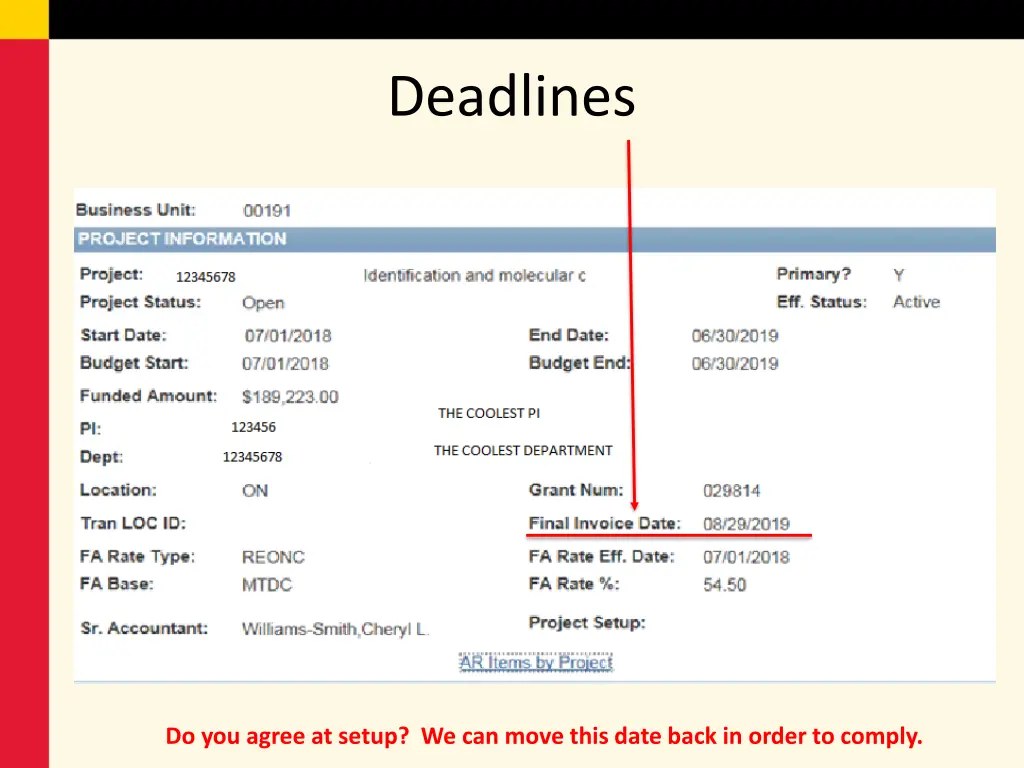Click the PI number 123456
Screen dimensions: 1024x768
(253, 427)
